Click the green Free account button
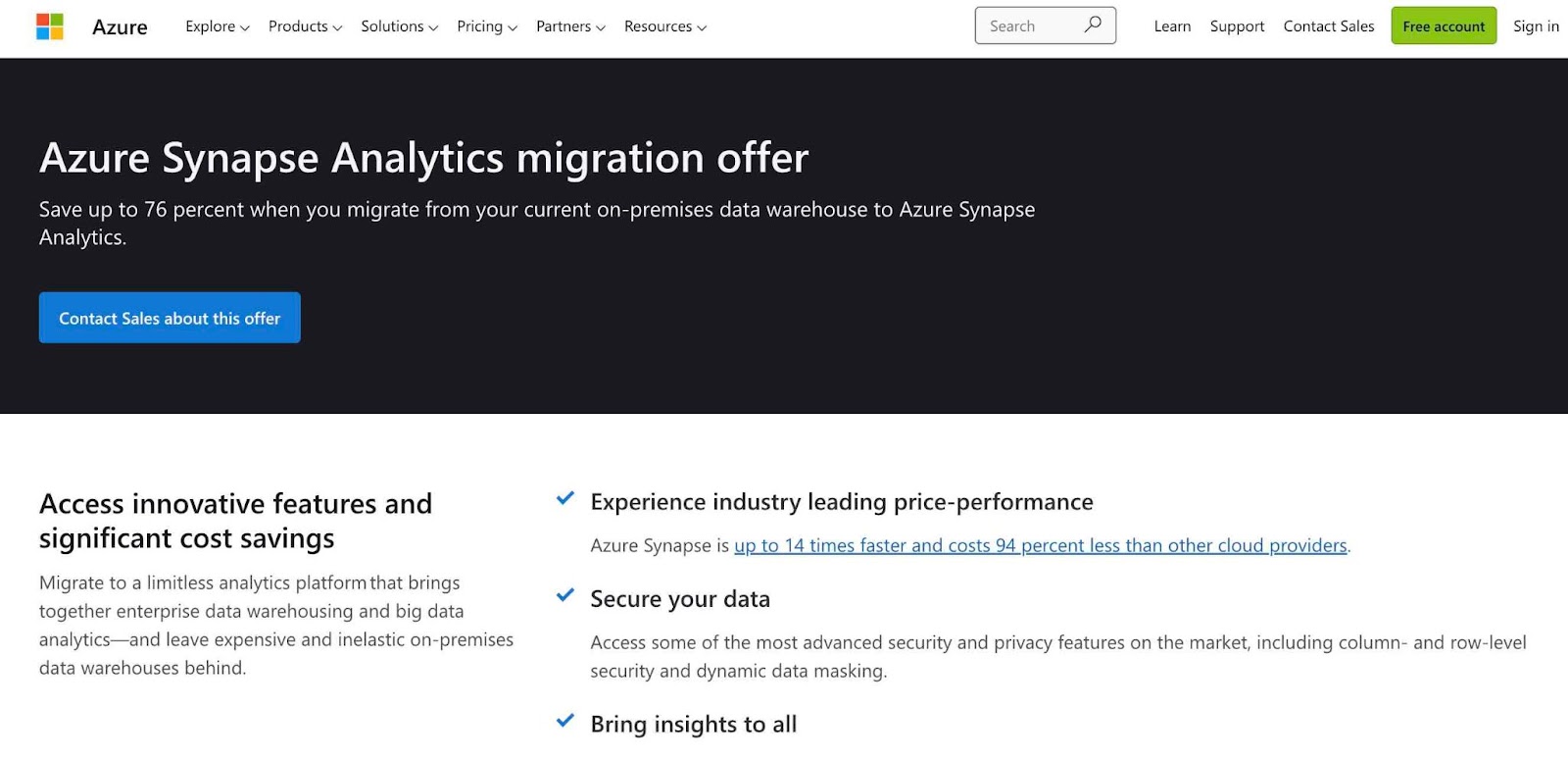 (1444, 26)
